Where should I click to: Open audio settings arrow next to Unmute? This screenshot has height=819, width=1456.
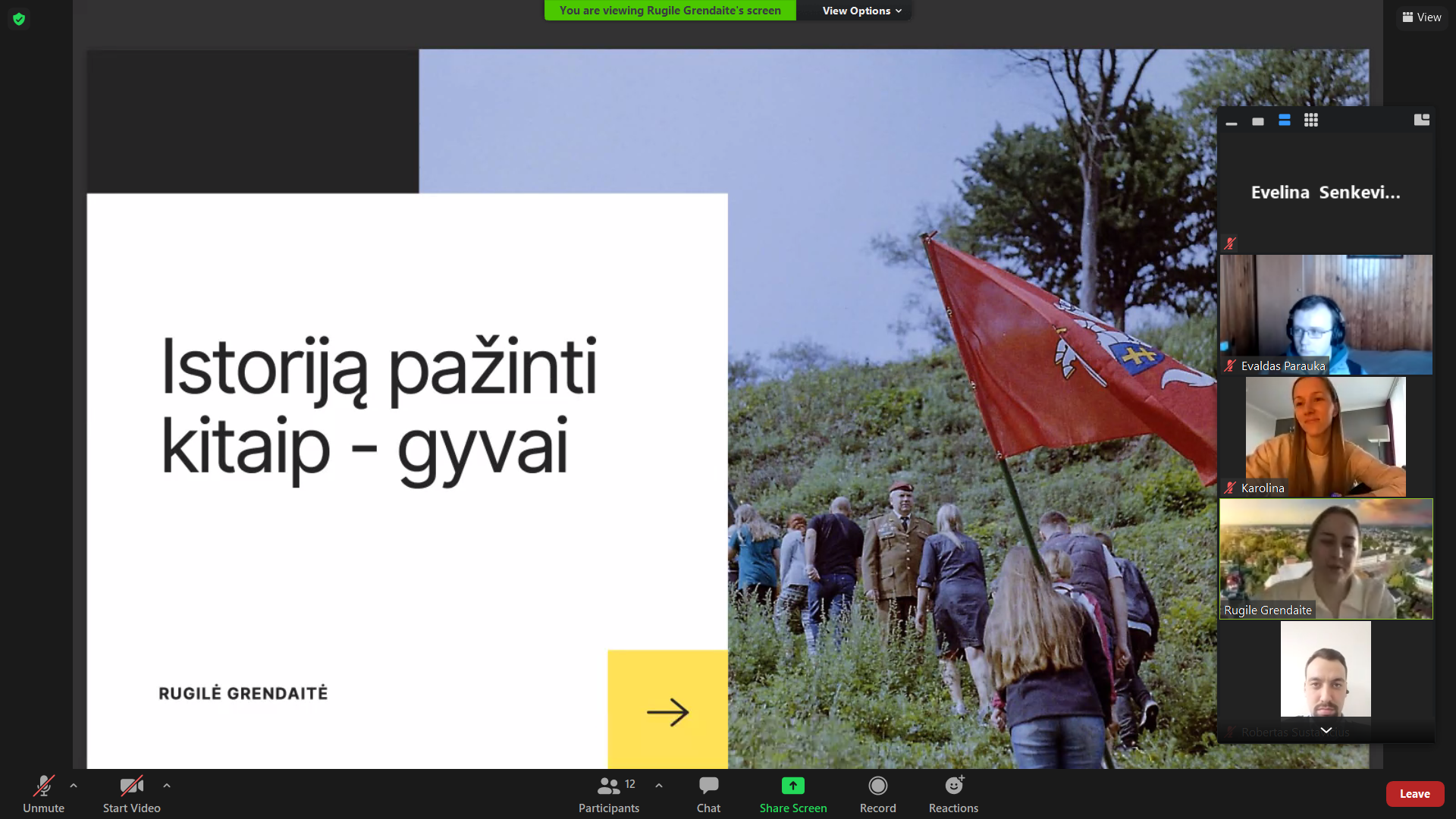pyautogui.click(x=74, y=786)
